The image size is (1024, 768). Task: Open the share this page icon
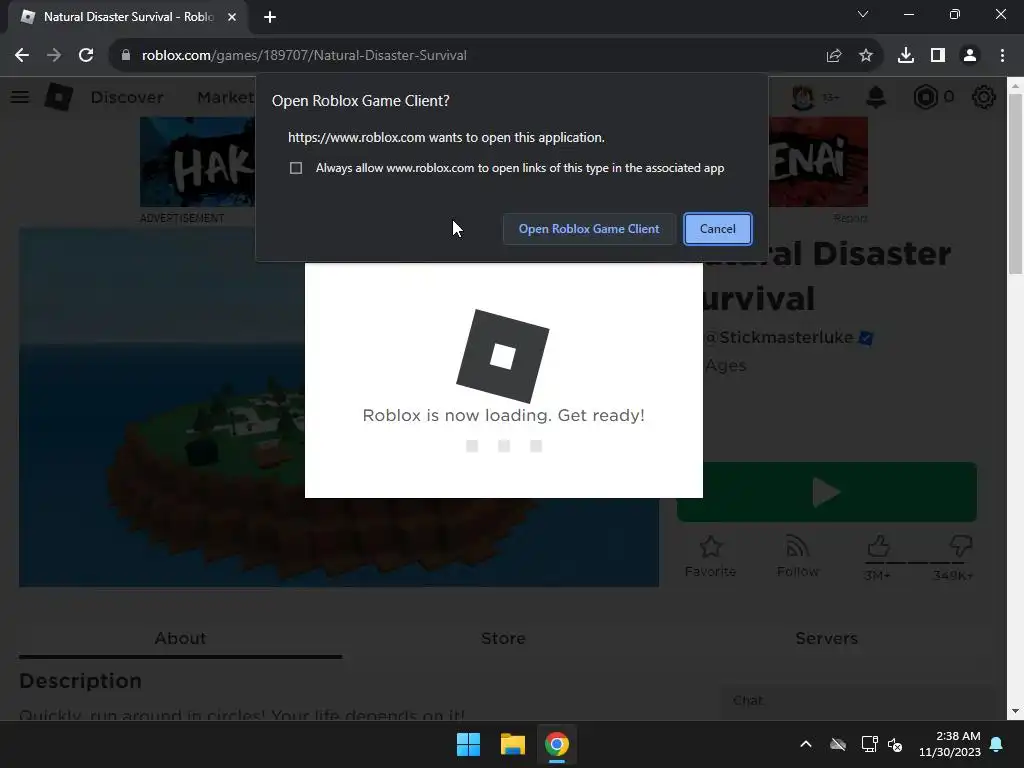click(x=833, y=56)
